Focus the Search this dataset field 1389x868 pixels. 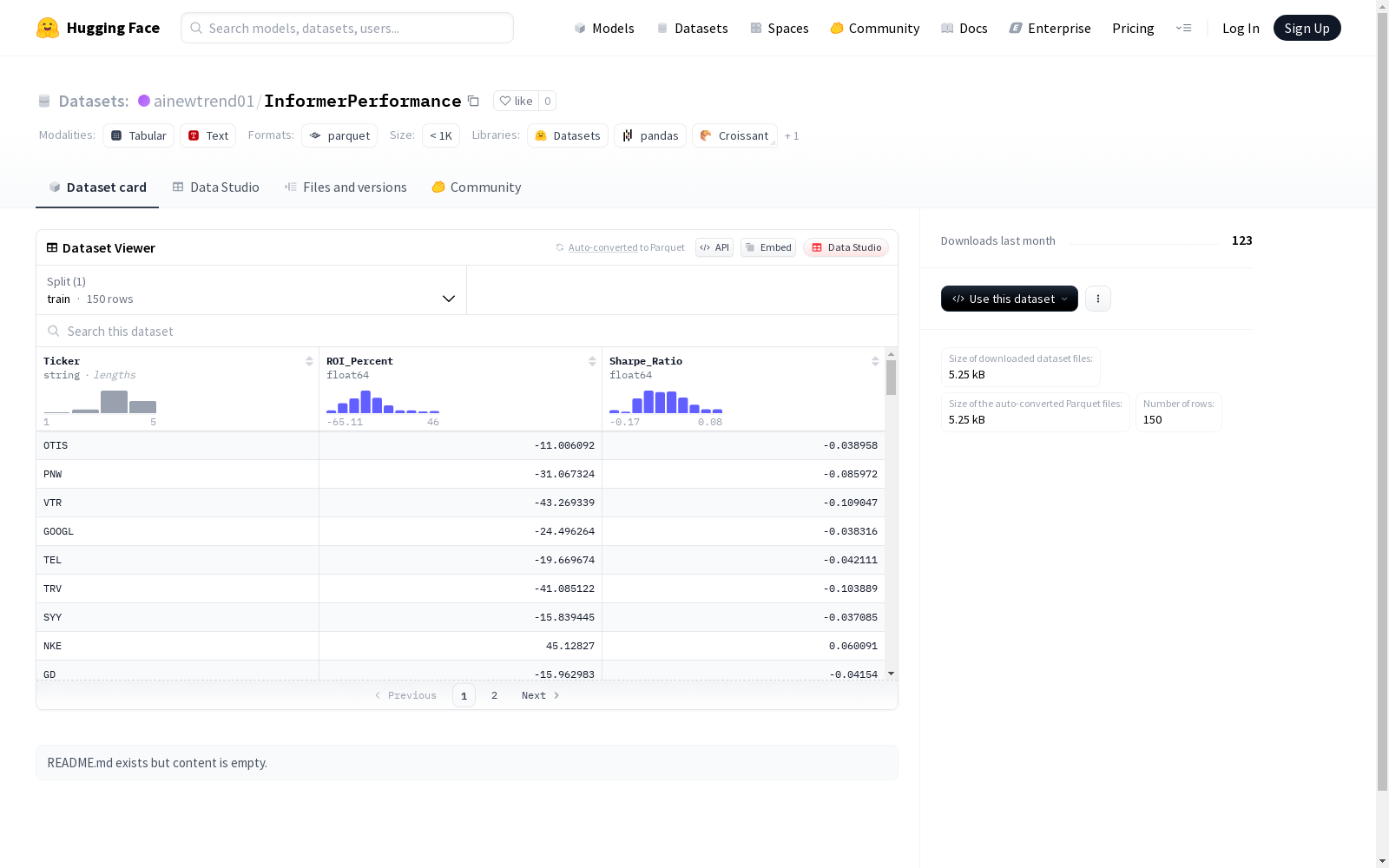coord(467,331)
